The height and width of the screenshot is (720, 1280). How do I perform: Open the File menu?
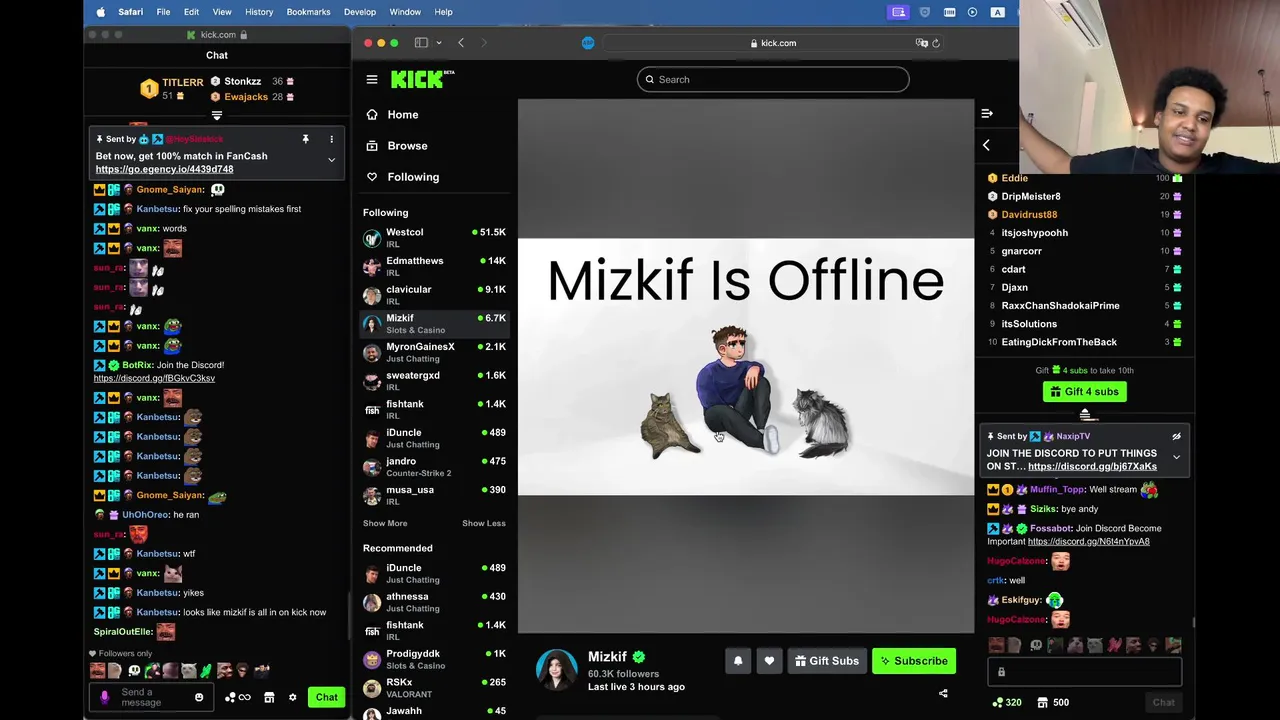(163, 12)
